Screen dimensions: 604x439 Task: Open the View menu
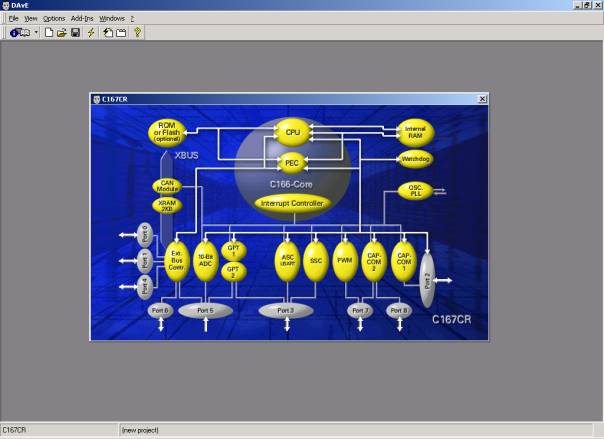tap(31, 18)
